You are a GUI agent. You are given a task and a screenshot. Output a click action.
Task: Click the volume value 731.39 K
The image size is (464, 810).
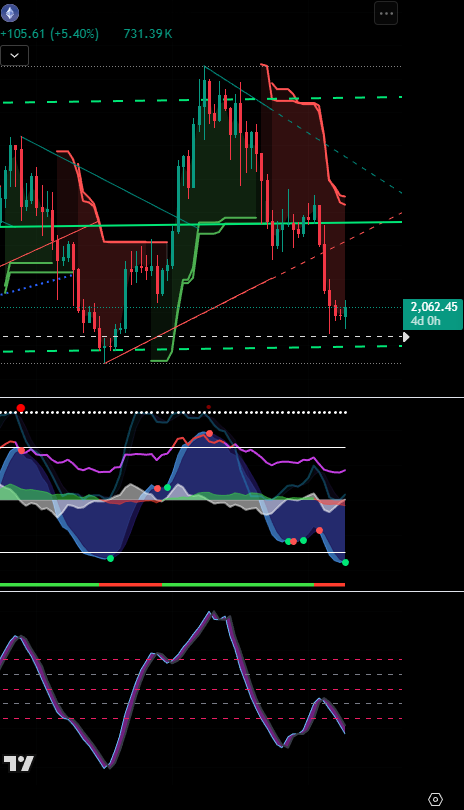click(148, 34)
